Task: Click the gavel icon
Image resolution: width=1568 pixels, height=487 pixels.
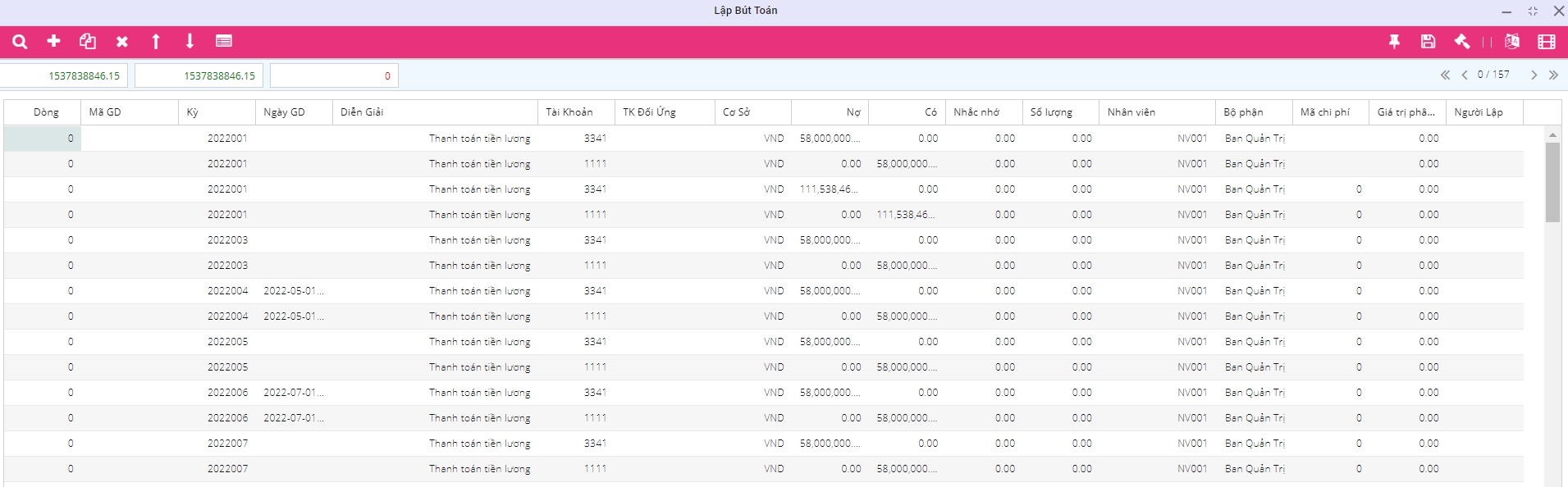Action: coord(1461,42)
